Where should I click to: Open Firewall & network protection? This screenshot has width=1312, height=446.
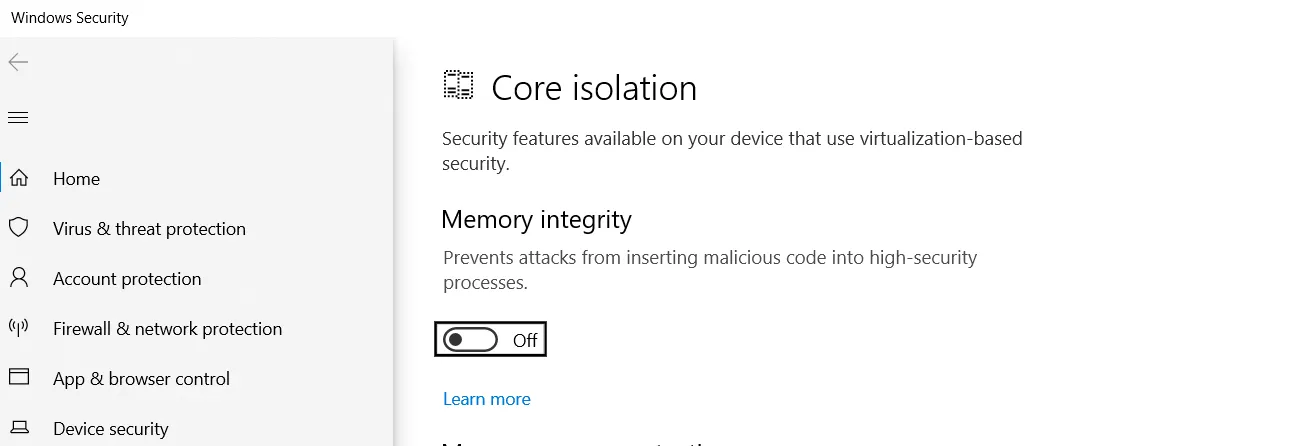coord(167,329)
